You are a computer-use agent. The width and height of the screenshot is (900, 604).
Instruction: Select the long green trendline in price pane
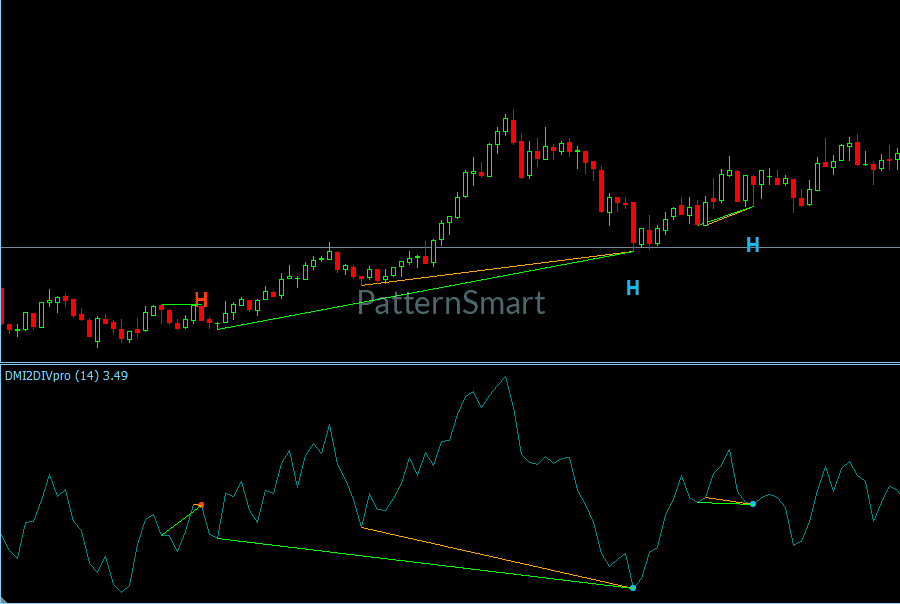(x=425, y=291)
